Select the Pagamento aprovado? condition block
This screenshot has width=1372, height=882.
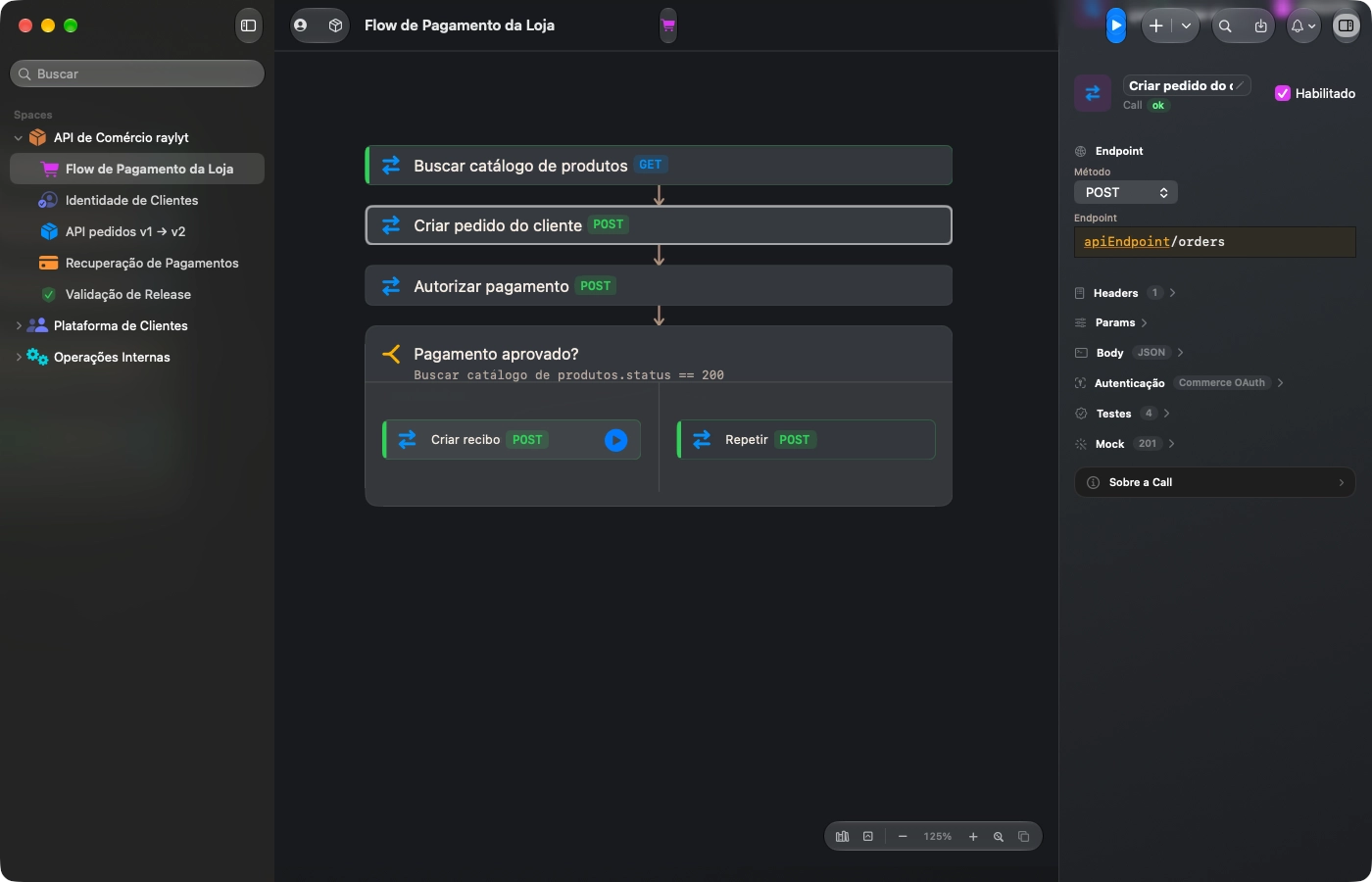click(x=659, y=354)
